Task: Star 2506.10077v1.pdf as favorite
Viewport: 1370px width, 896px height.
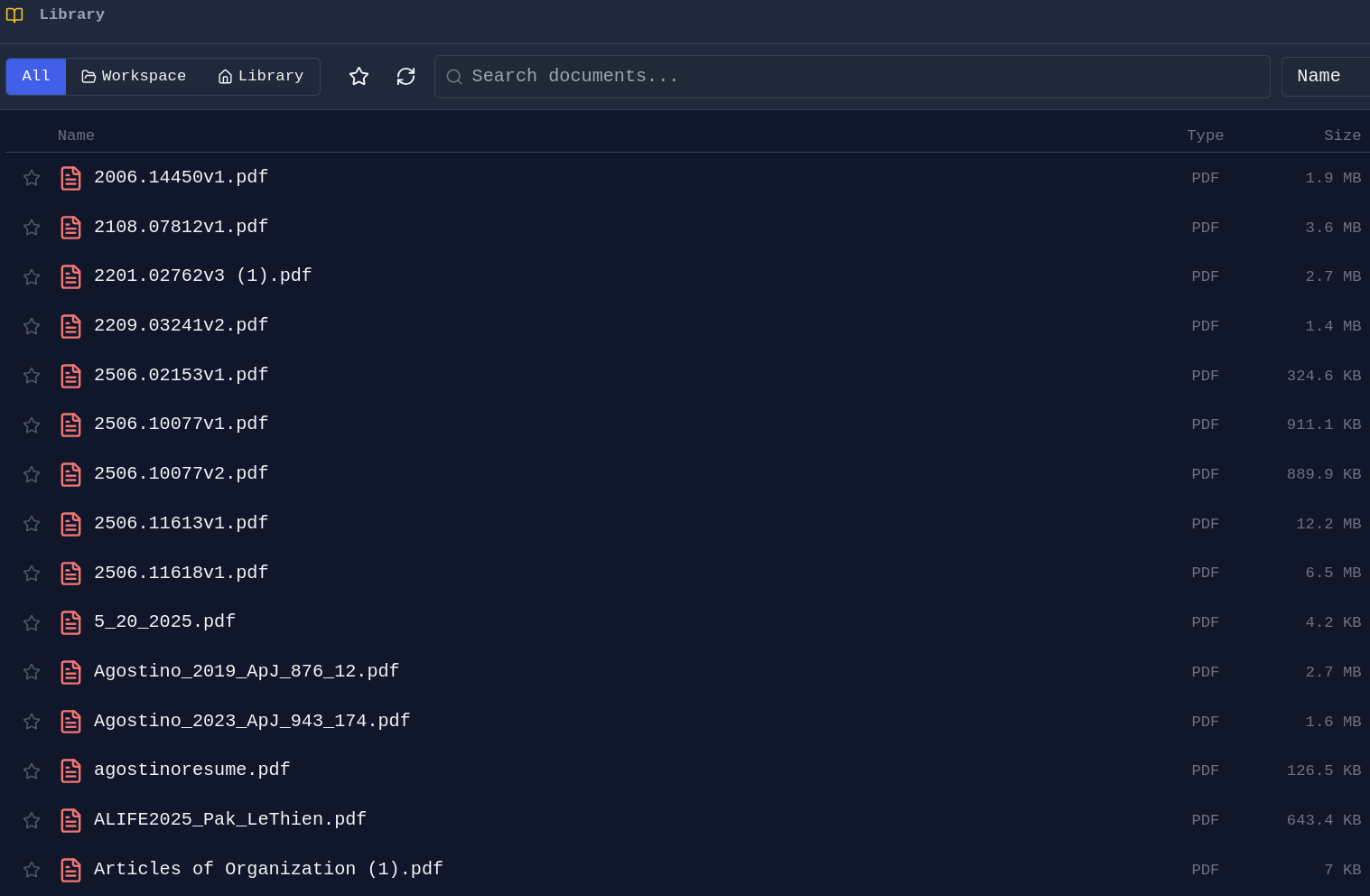Action: [x=32, y=425]
